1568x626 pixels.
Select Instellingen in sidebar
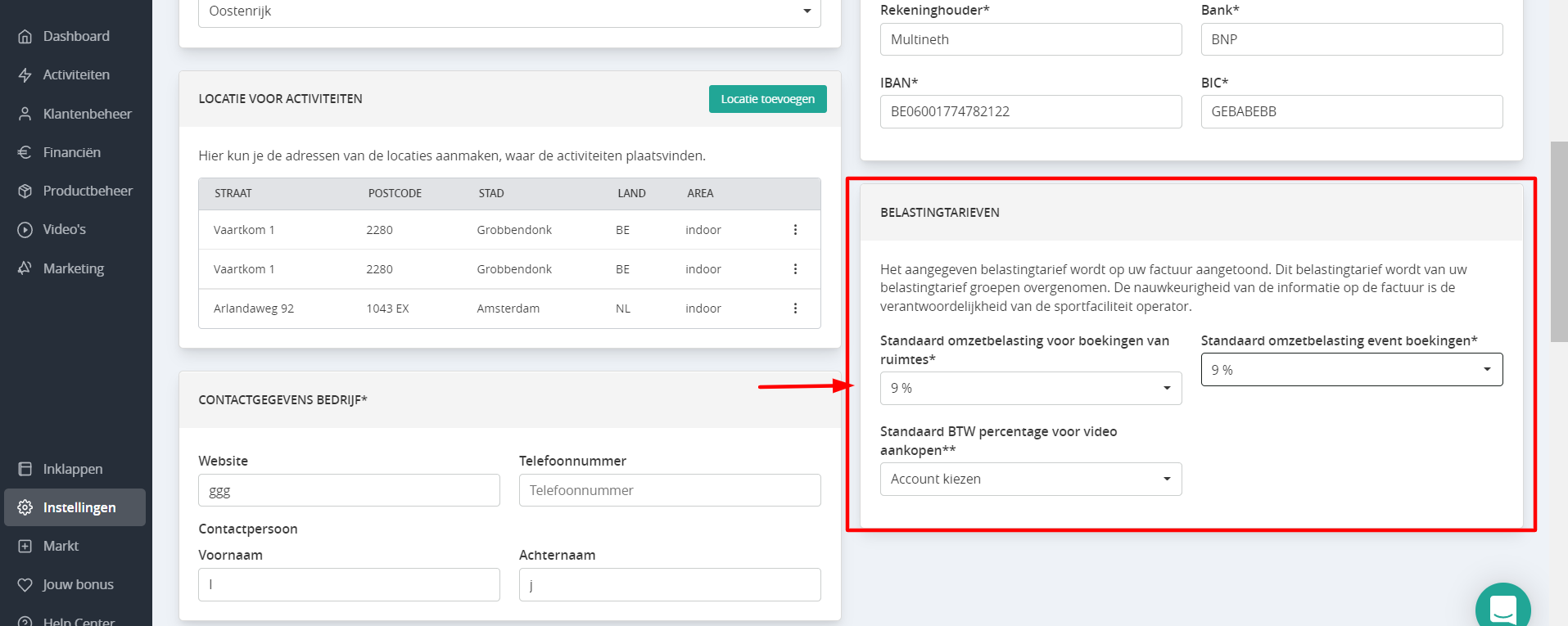75,507
